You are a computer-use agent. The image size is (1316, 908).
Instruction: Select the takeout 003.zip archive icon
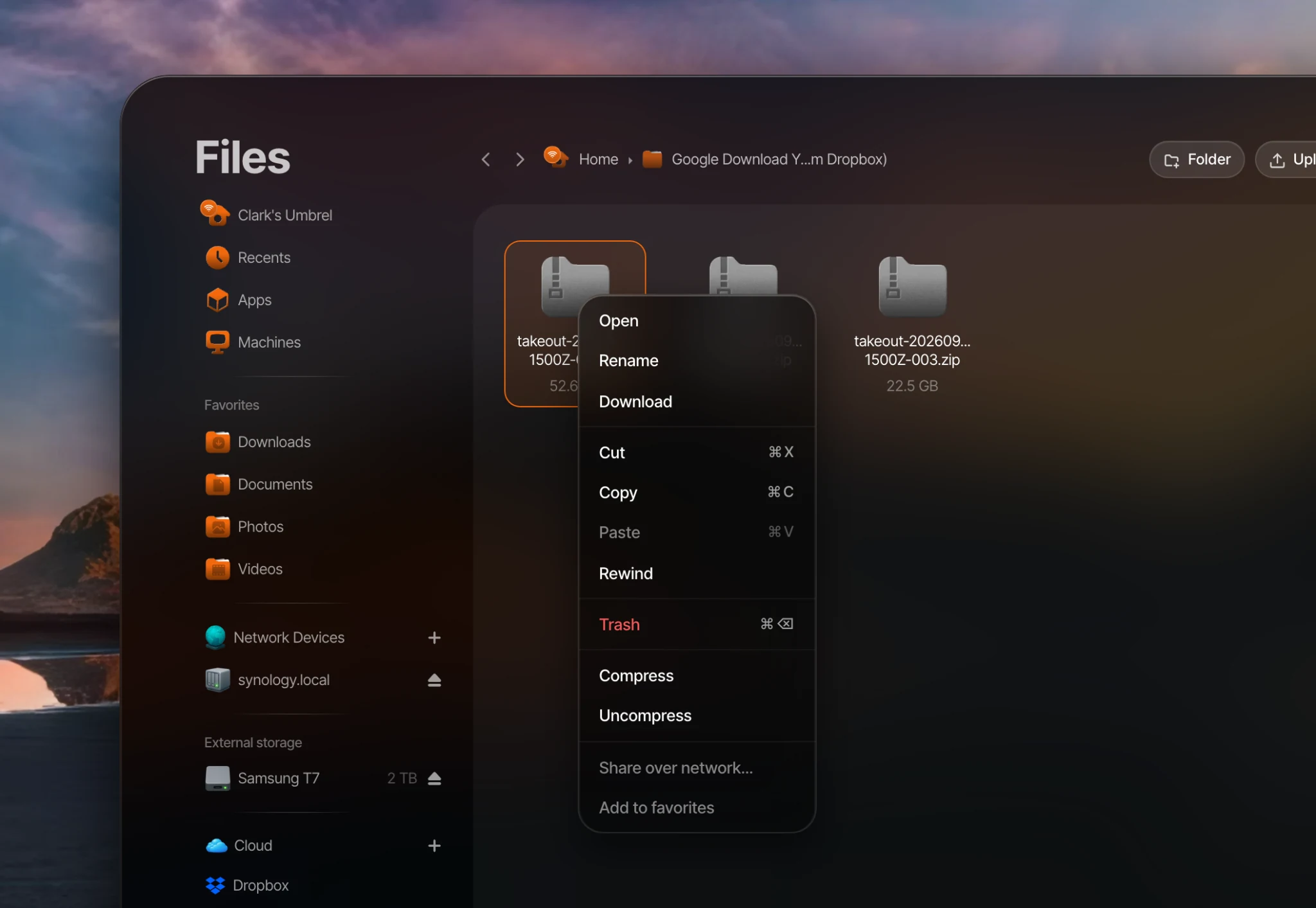912,287
